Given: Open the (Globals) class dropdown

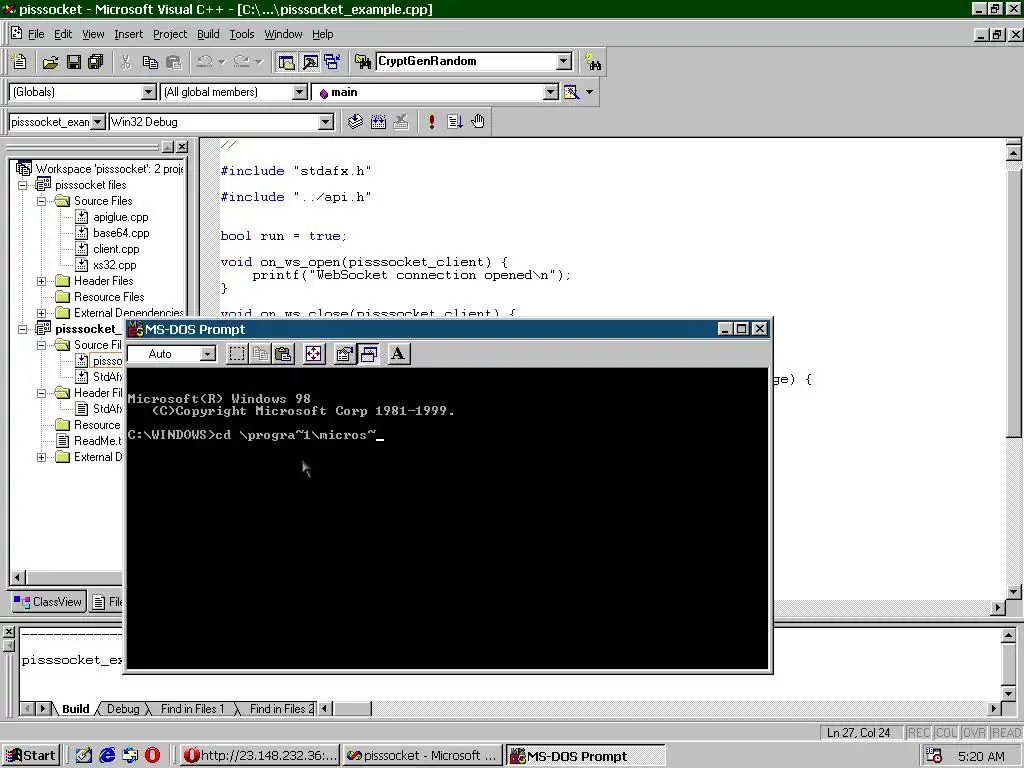Looking at the screenshot, I should point(149,92).
